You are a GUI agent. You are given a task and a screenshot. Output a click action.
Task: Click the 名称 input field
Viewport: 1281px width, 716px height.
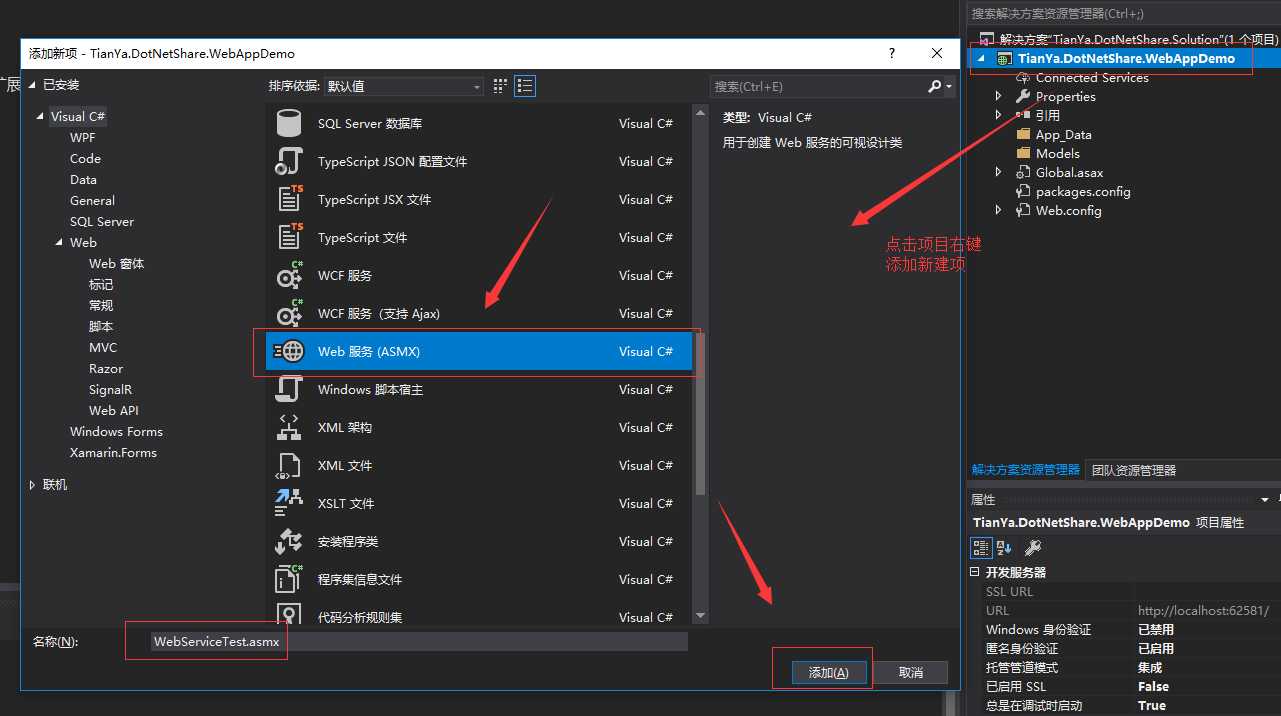tap(419, 642)
